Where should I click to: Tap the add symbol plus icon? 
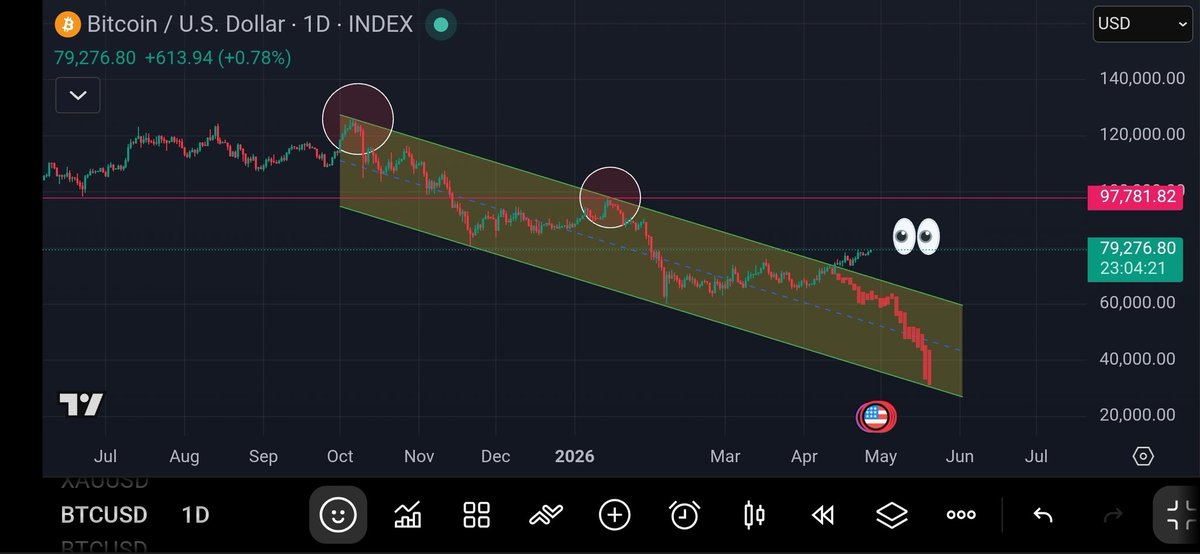(614, 515)
